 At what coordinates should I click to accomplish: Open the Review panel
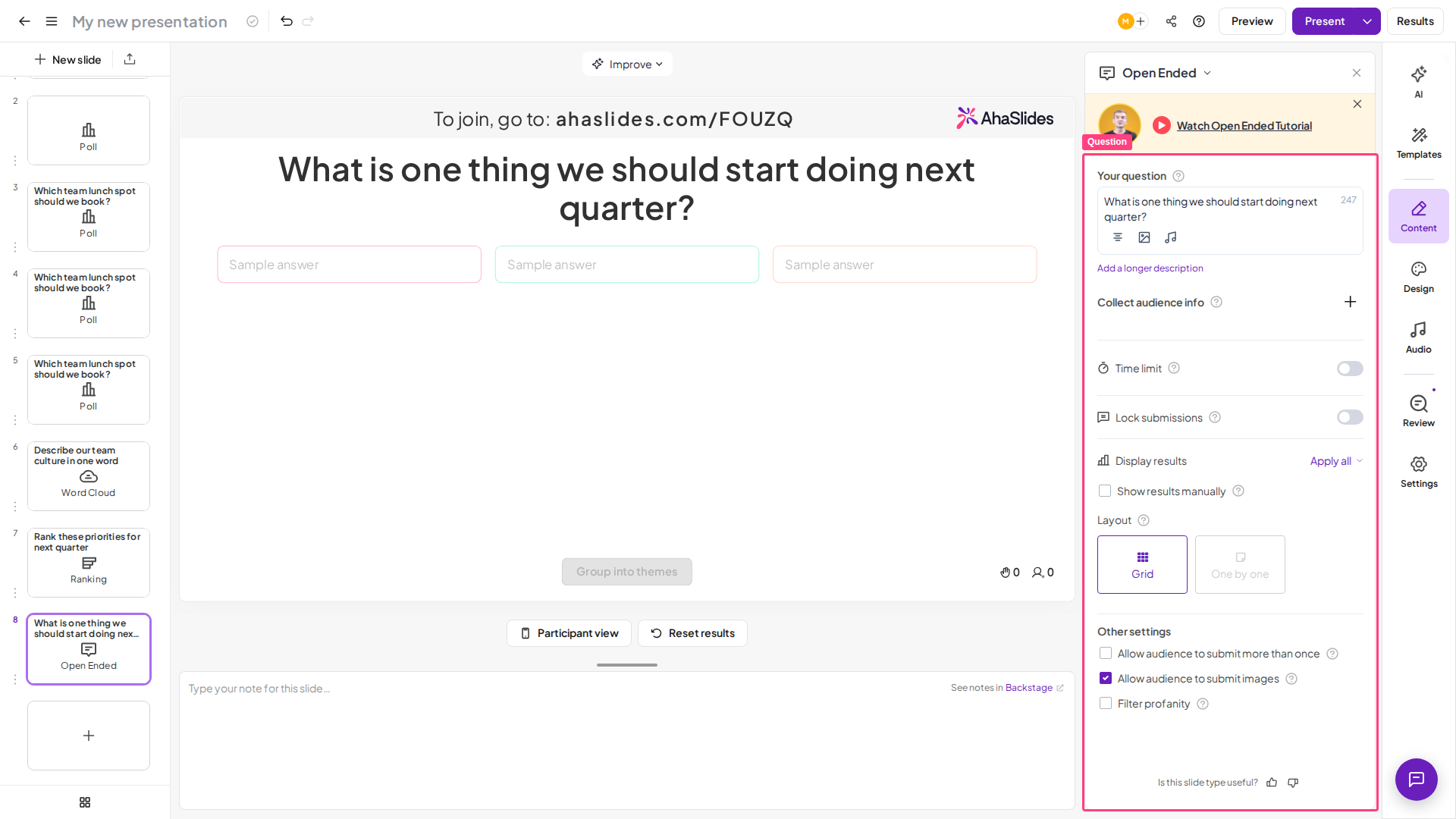click(1419, 411)
